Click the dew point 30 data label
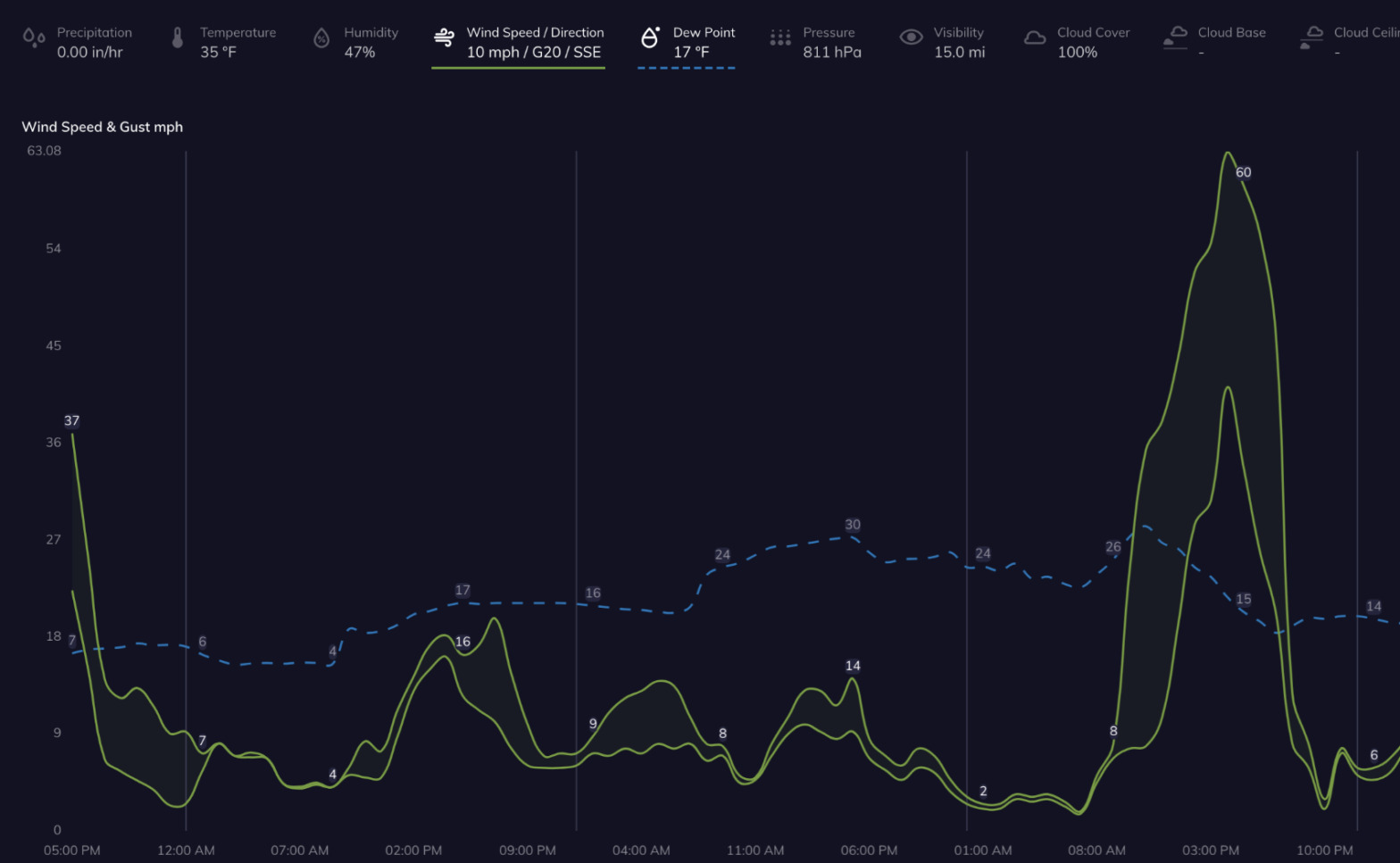 click(853, 525)
